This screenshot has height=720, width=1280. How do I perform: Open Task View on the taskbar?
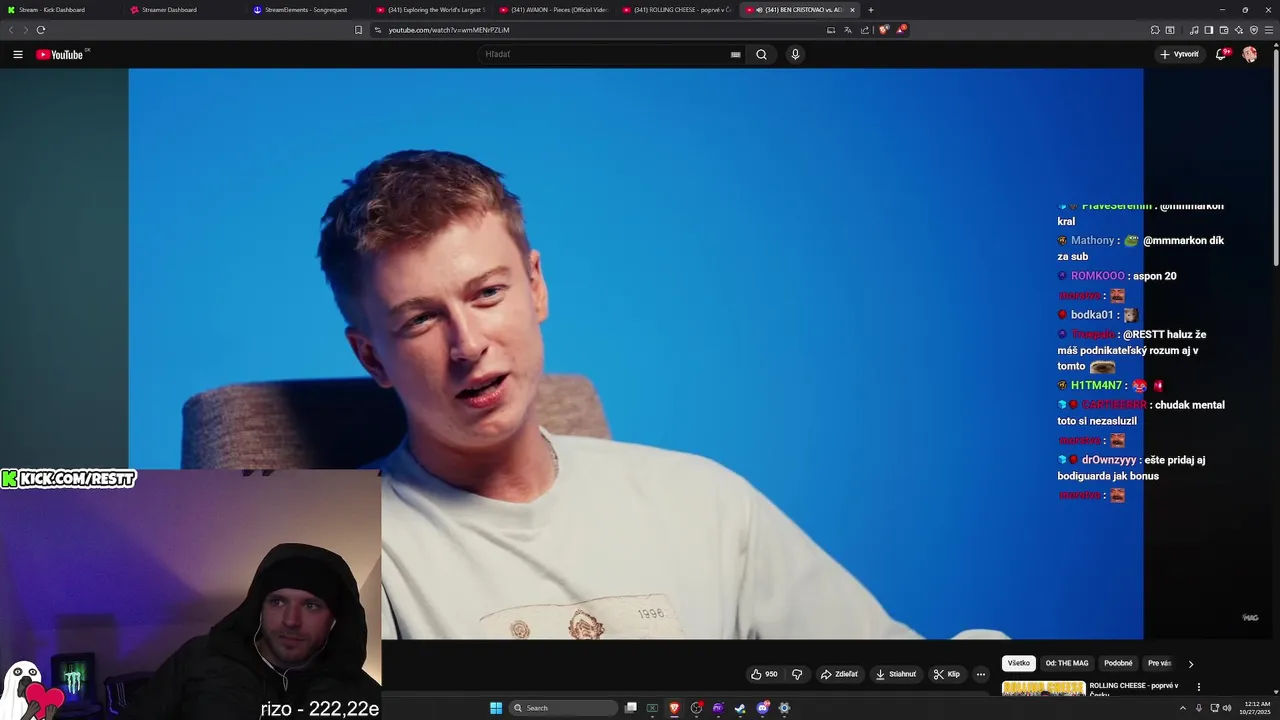tap(631, 708)
